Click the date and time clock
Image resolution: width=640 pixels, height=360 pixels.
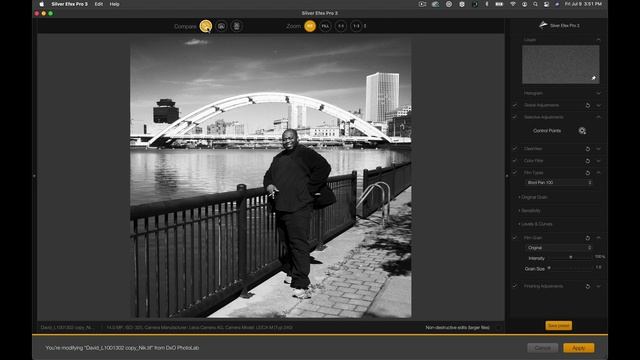tap(583, 4)
